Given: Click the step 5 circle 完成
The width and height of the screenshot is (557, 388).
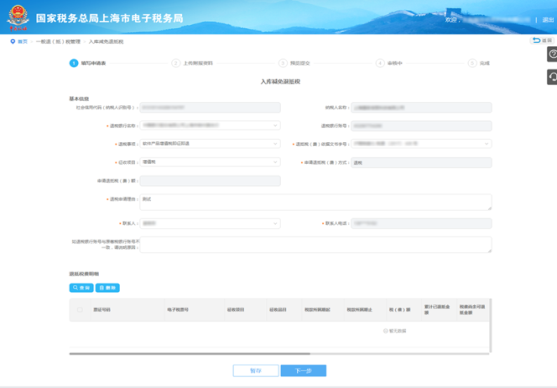Looking at the screenshot, I should 472,63.
